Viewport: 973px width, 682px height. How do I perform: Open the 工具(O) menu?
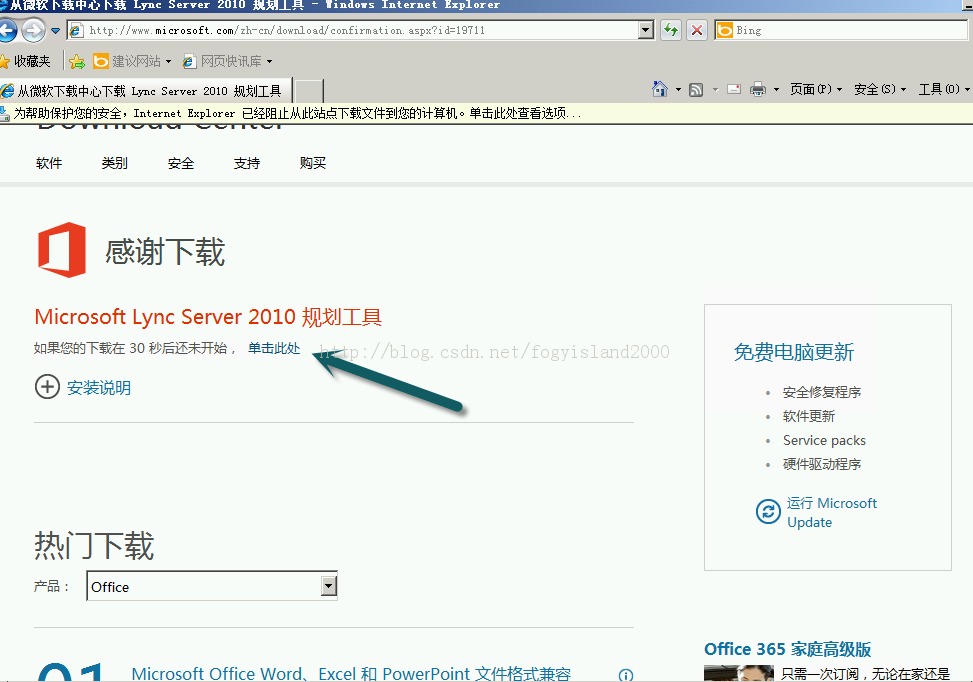click(944, 89)
